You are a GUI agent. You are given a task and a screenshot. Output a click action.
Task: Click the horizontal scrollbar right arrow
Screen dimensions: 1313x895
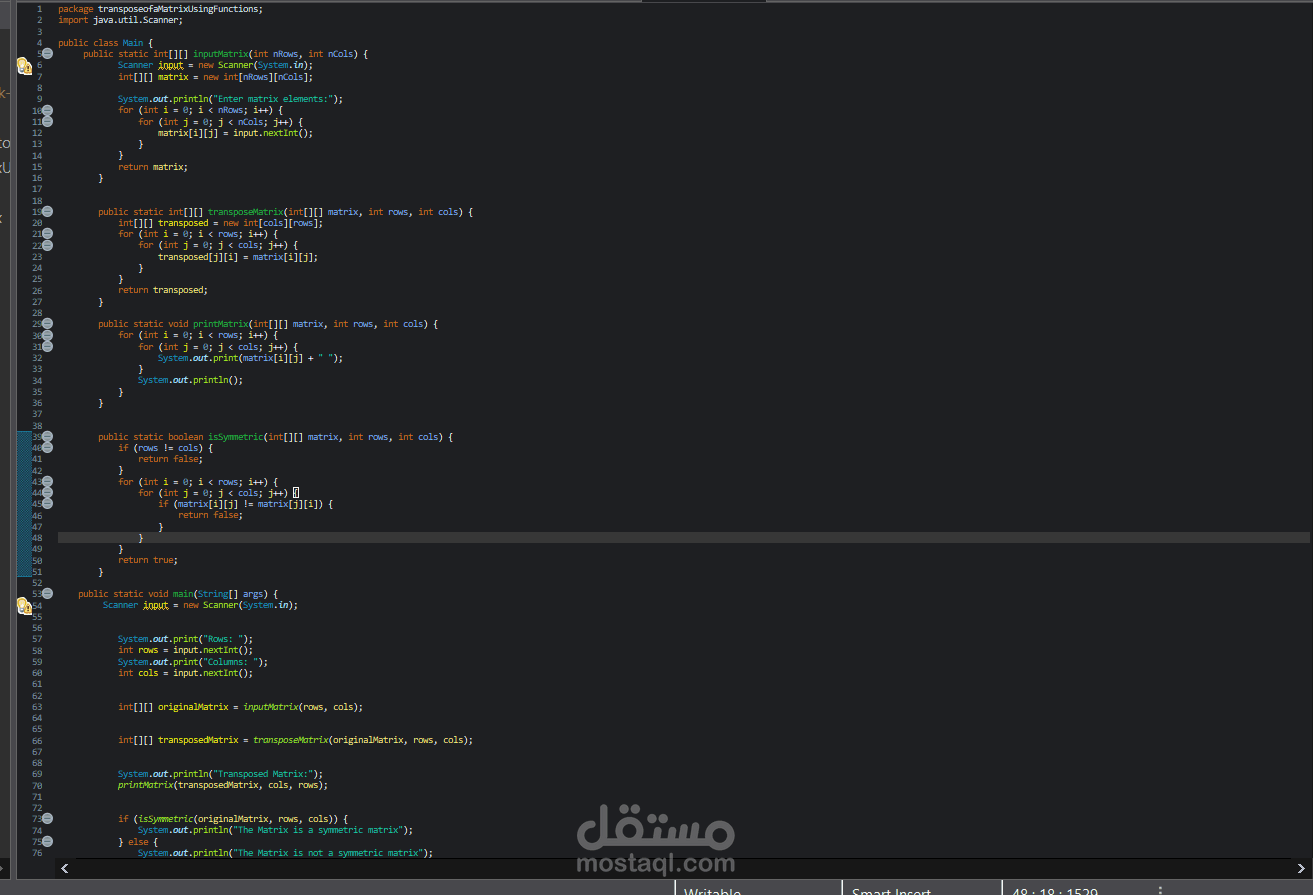(x=1300, y=868)
